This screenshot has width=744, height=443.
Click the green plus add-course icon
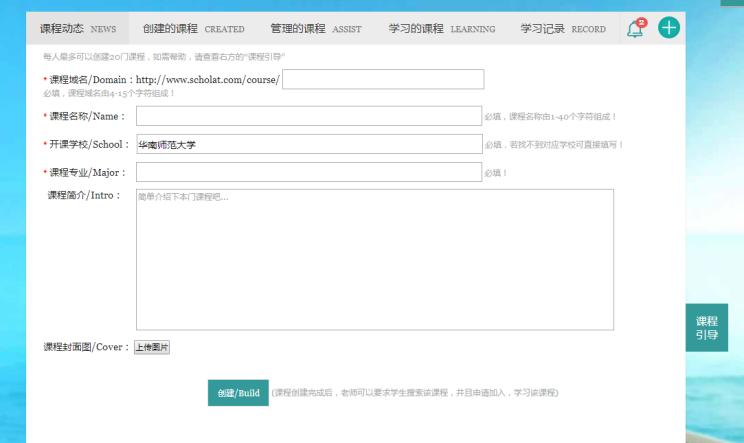click(x=667, y=29)
